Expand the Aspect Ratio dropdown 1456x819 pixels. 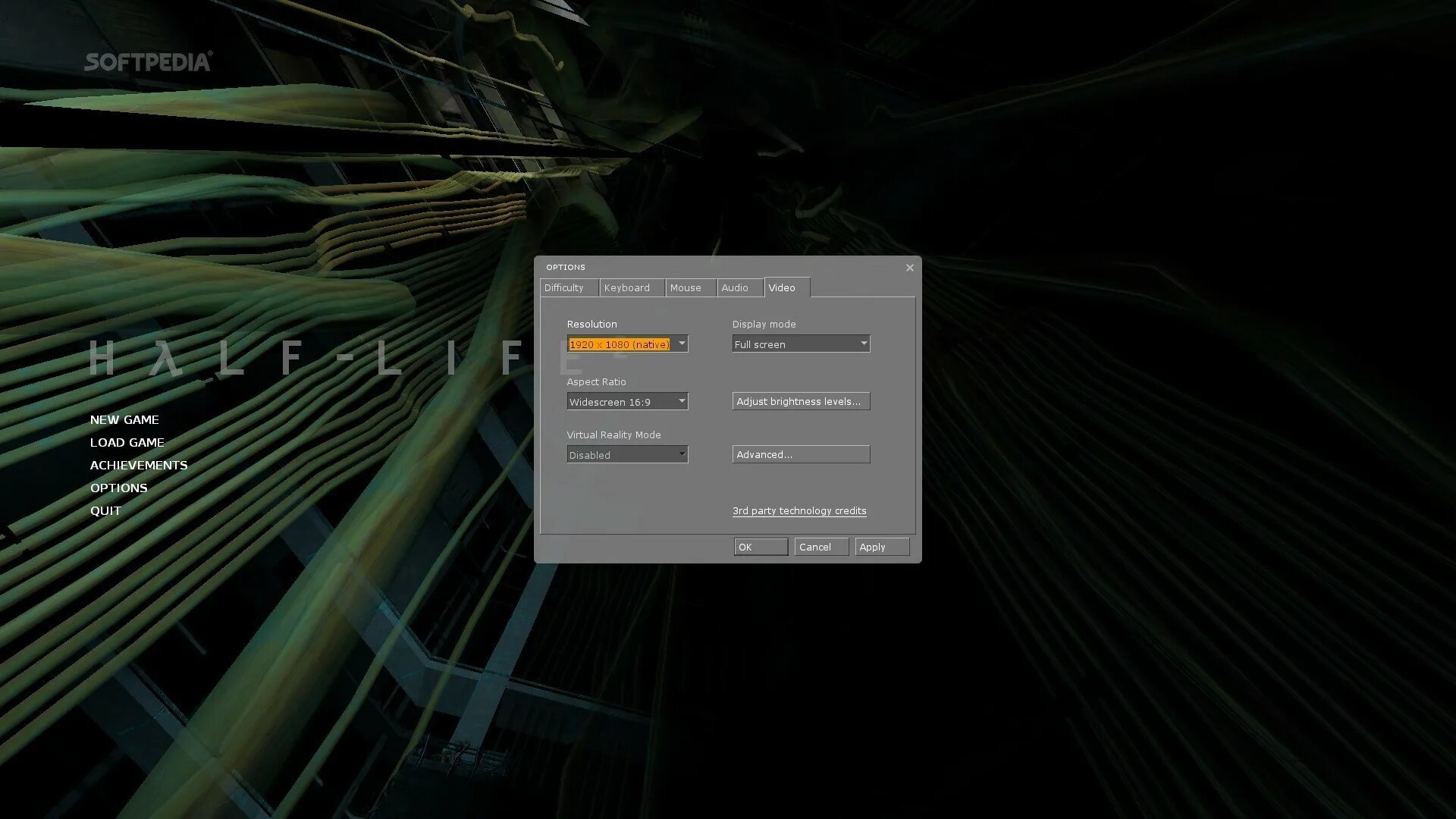627,402
